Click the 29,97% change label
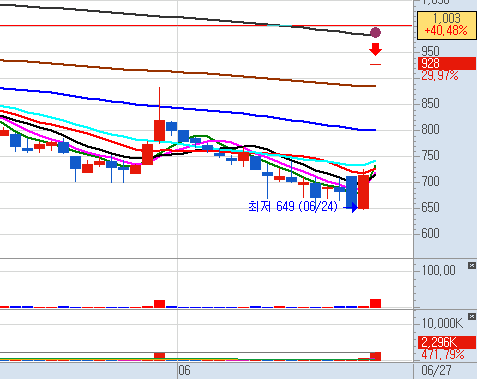 pyautogui.click(x=440, y=76)
